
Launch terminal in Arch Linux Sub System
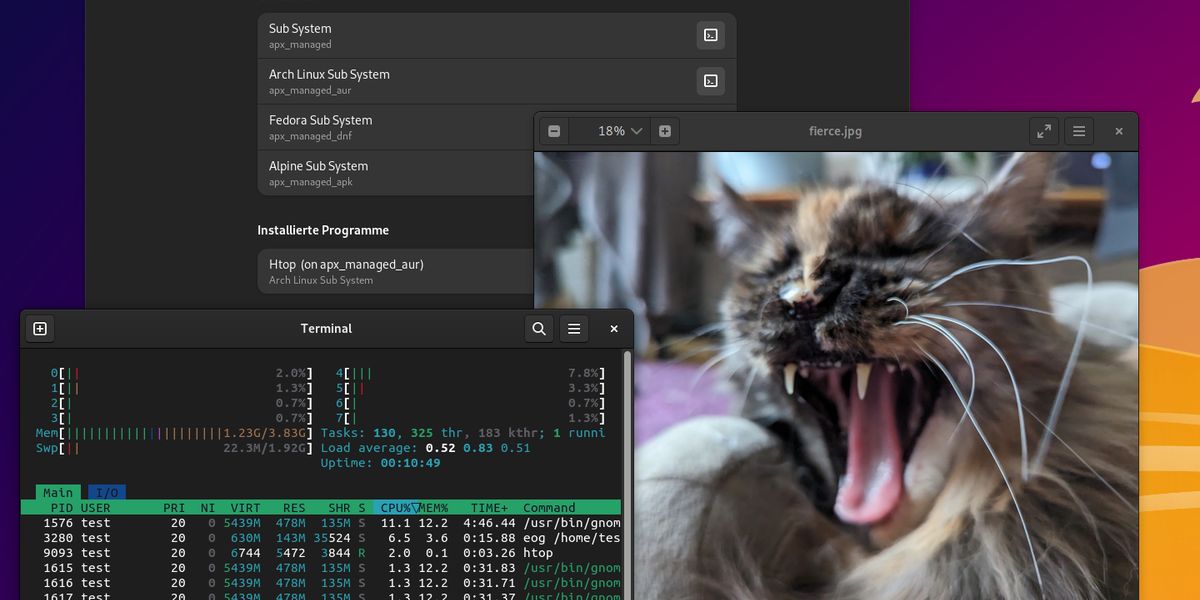[710, 81]
